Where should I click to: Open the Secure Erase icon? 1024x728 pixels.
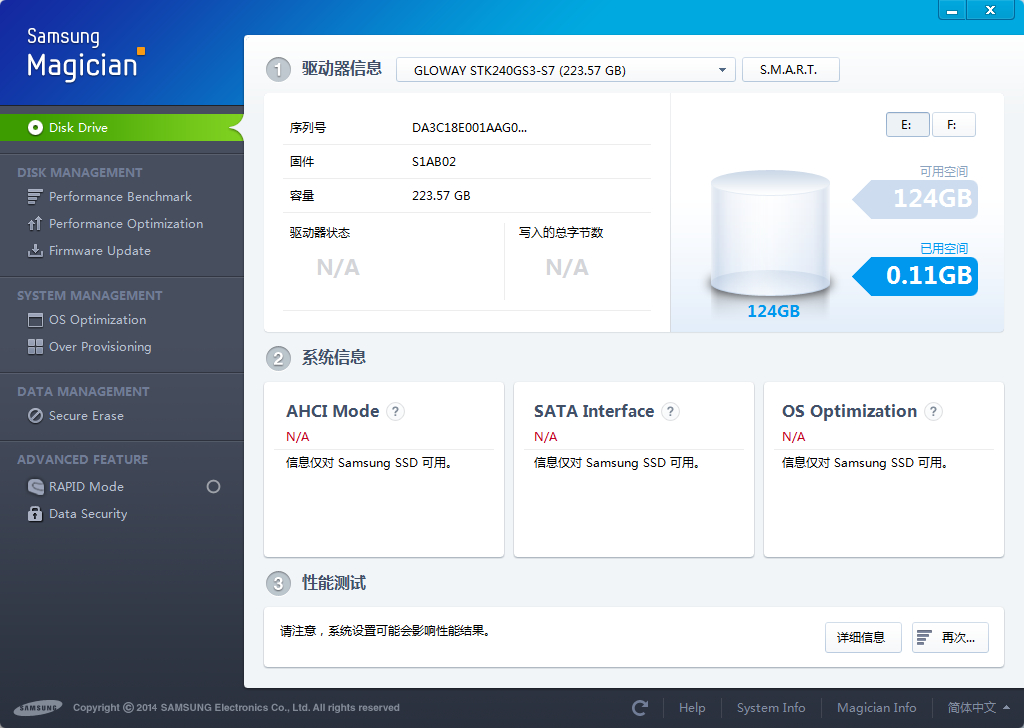(35, 416)
